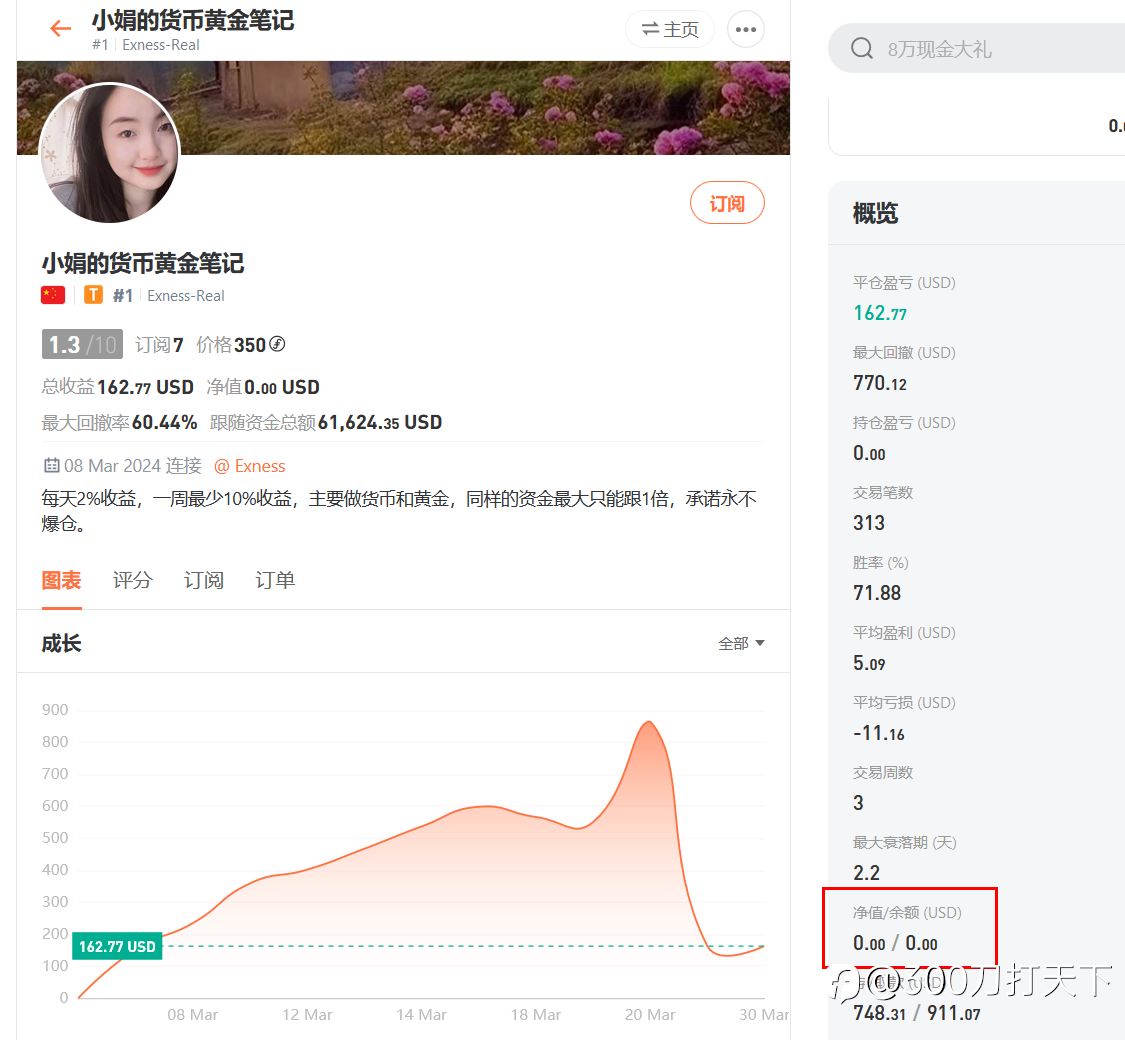Open the 订阅 tab below the description
This screenshot has height=1040, width=1125.
point(204,580)
